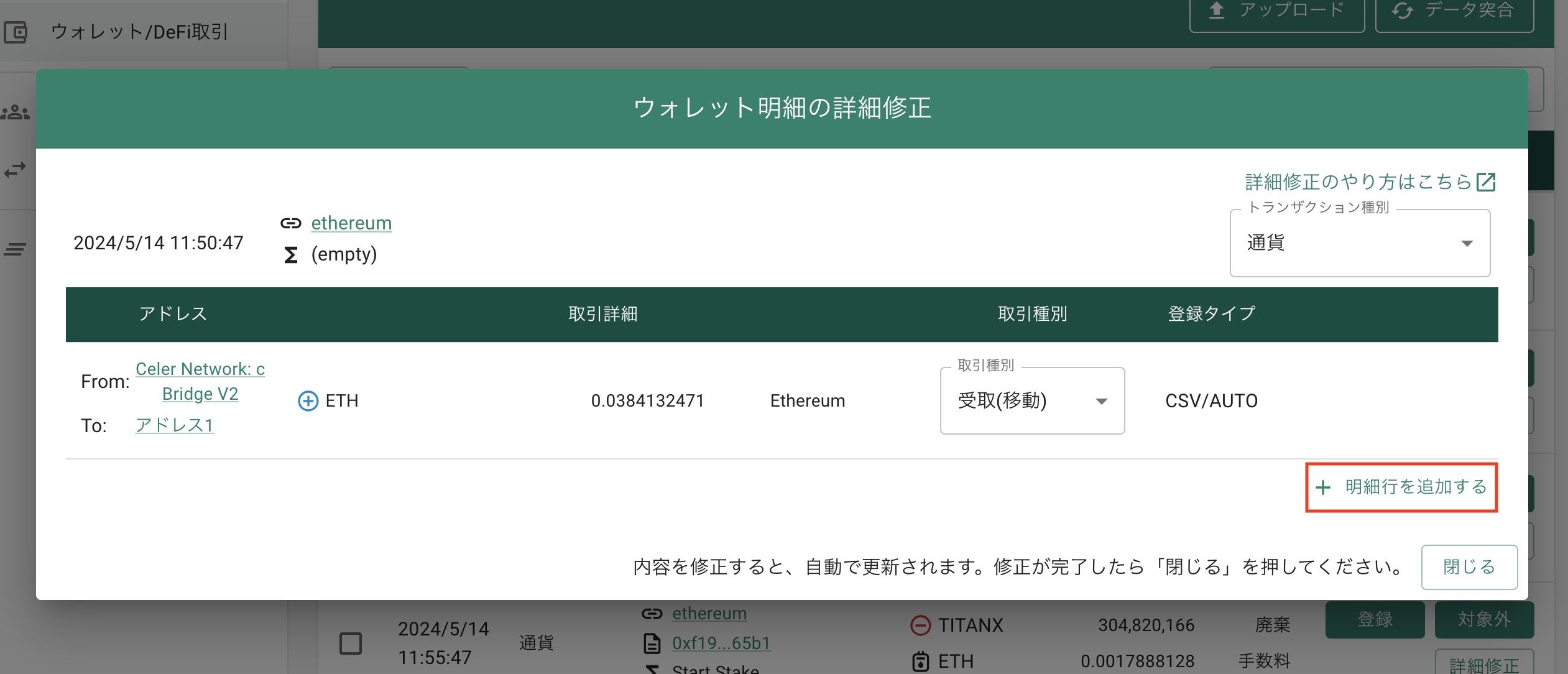This screenshot has width=1568, height=674.
Task: Click the 手数料 label in ETH row
Action: coord(1264,661)
